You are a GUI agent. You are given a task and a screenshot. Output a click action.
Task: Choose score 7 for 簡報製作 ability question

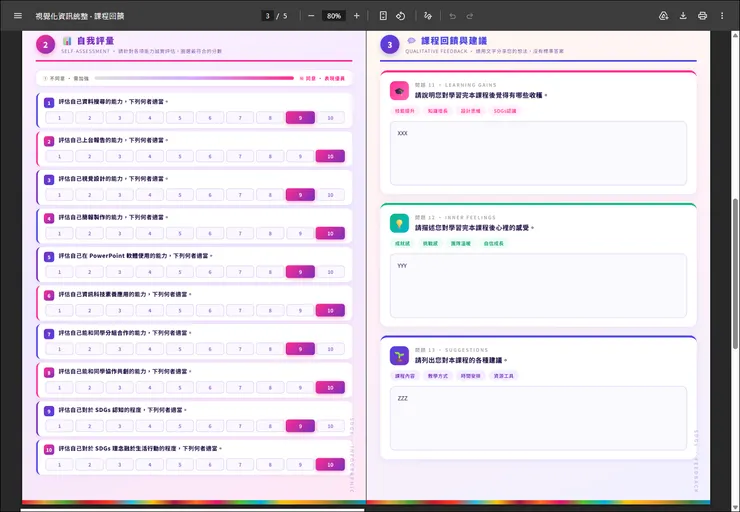click(x=240, y=233)
